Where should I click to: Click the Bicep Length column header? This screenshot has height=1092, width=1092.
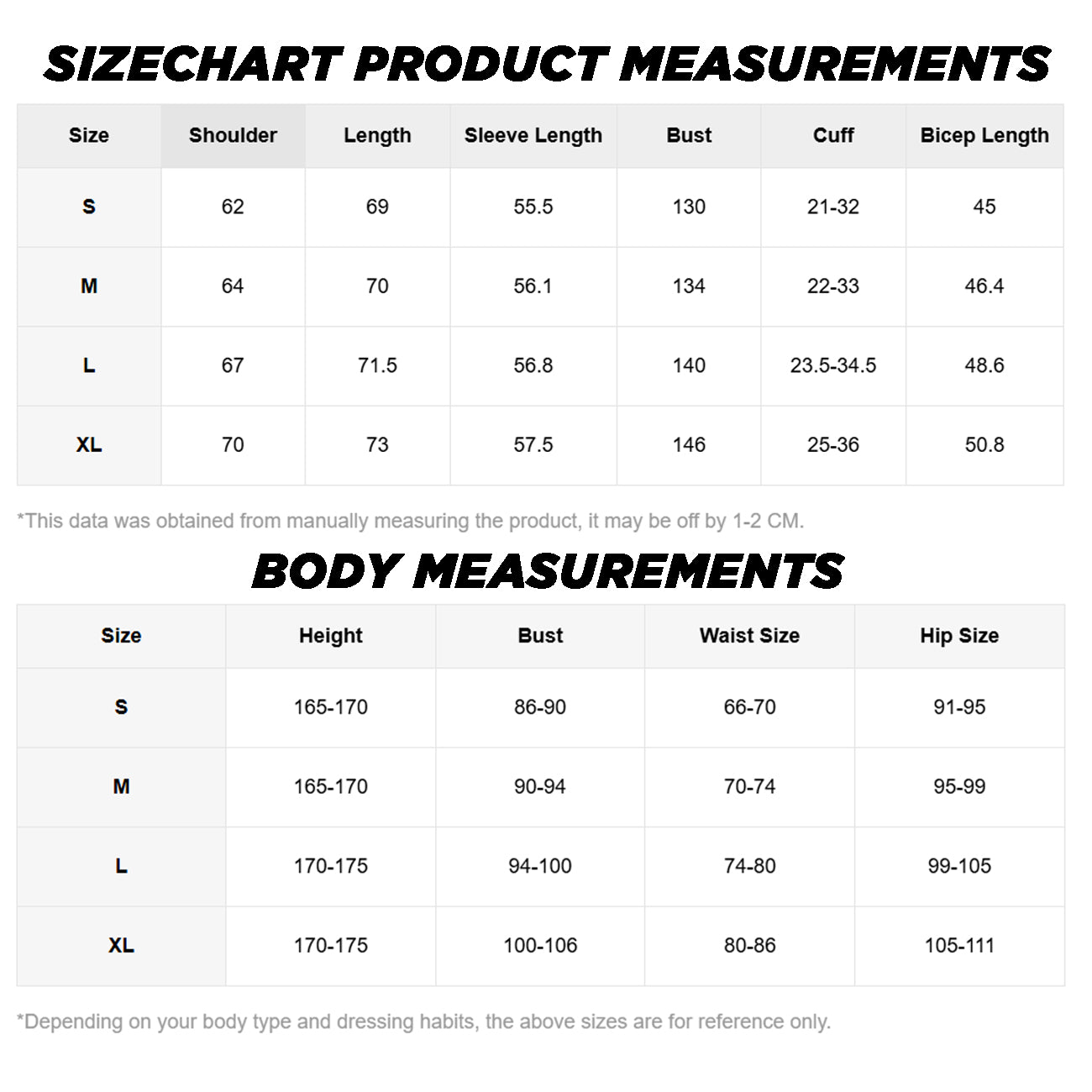pyautogui.click(x=984, y=135)
